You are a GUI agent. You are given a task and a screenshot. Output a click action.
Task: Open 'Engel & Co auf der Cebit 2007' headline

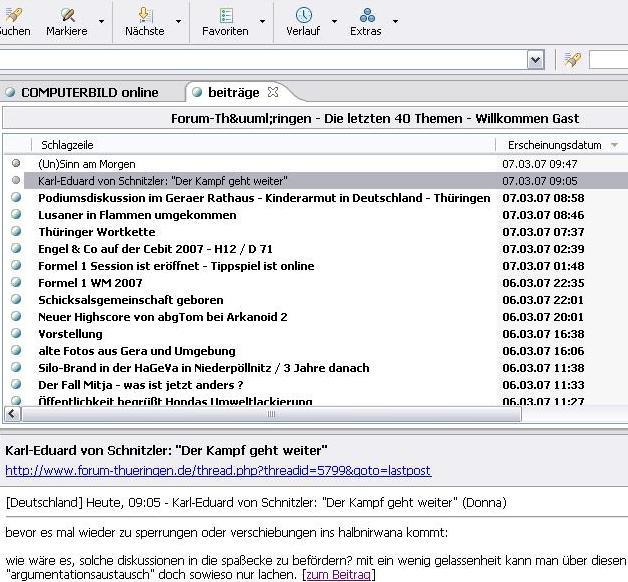[x=155, y=249]
